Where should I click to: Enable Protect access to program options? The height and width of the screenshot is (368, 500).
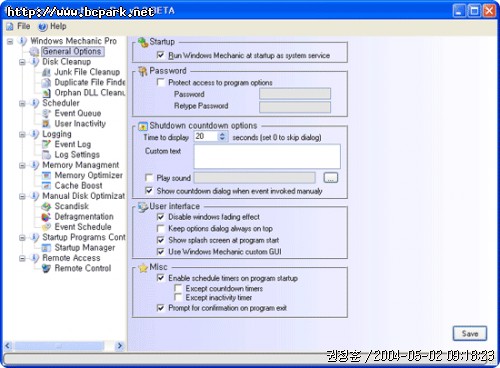pos(161,82)
